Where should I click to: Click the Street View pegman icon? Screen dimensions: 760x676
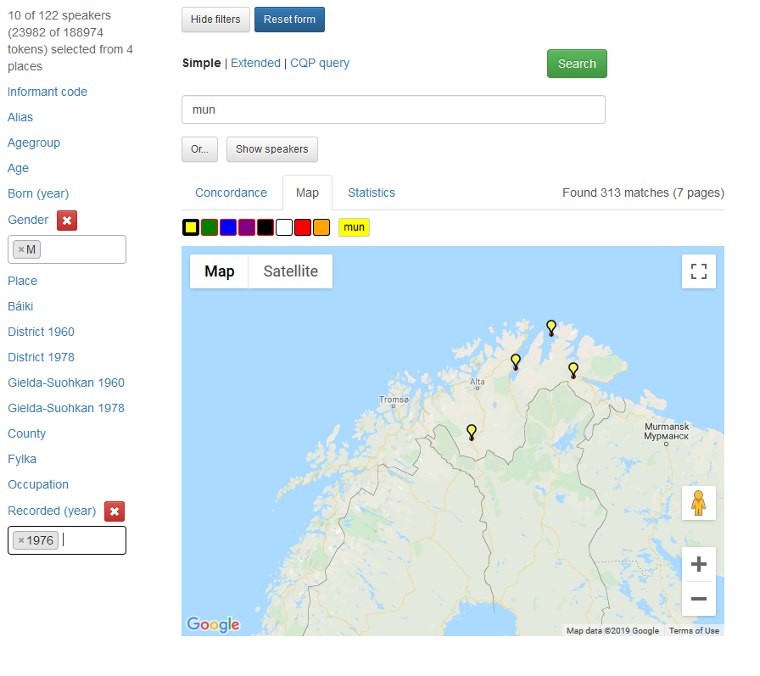tap(698, 503)
